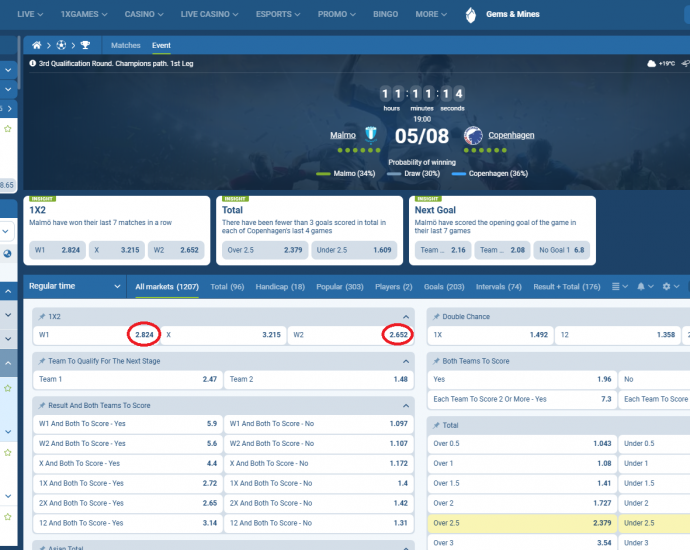Open the MORE menu
This screenshot has width=690, height=550.
click(x=431, y=15)
